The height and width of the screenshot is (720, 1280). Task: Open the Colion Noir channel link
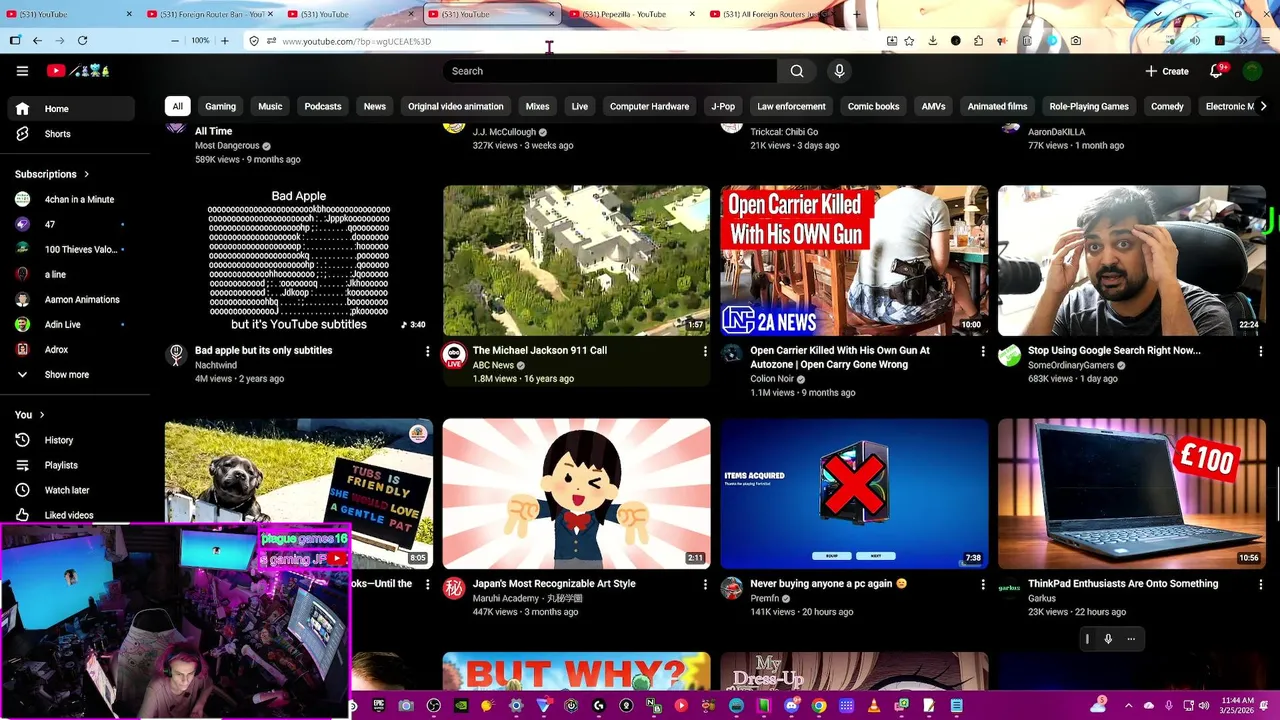(772, 379)
